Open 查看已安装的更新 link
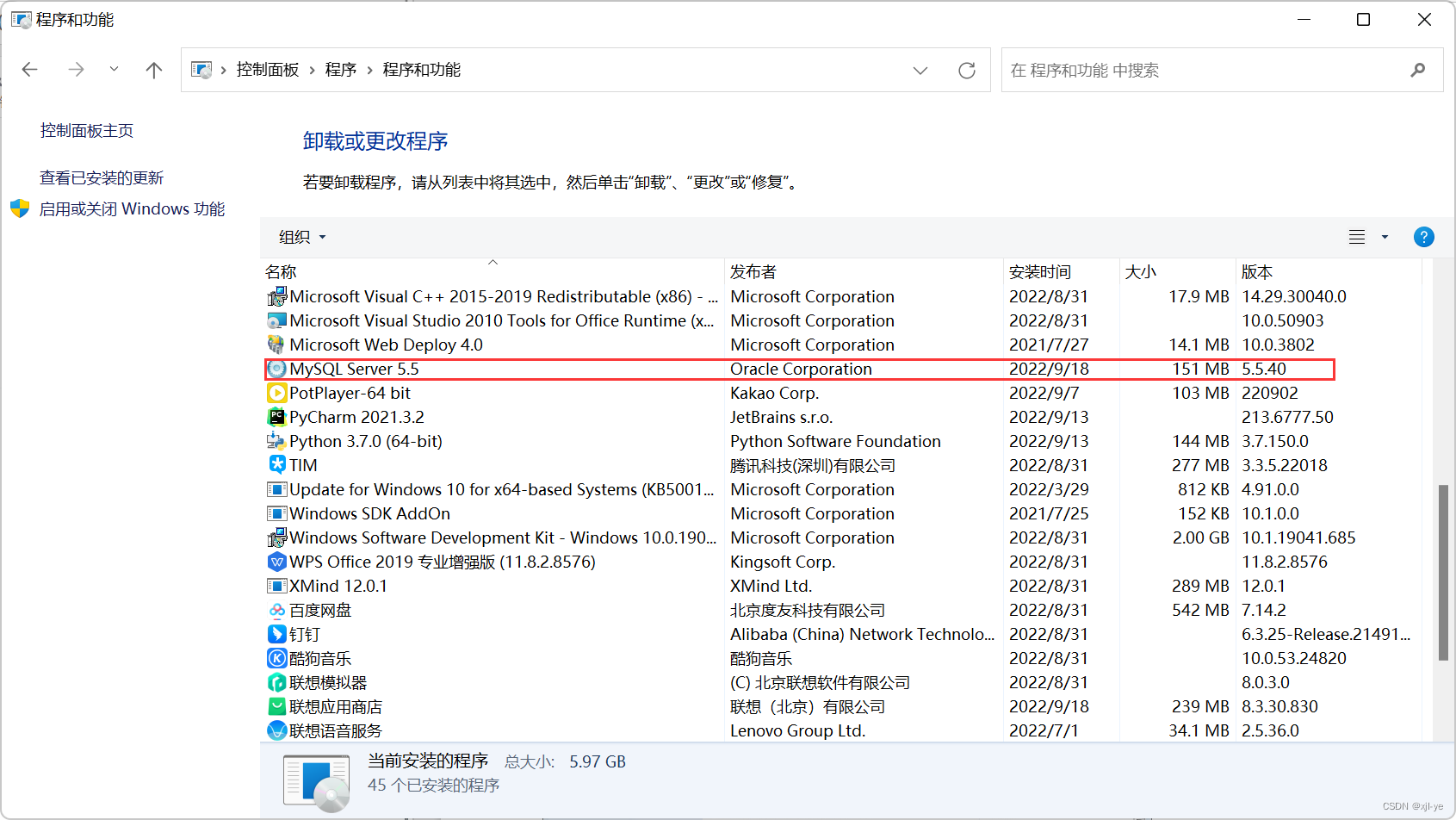Viewport: 1456px width, 820px height. point(102,177)
